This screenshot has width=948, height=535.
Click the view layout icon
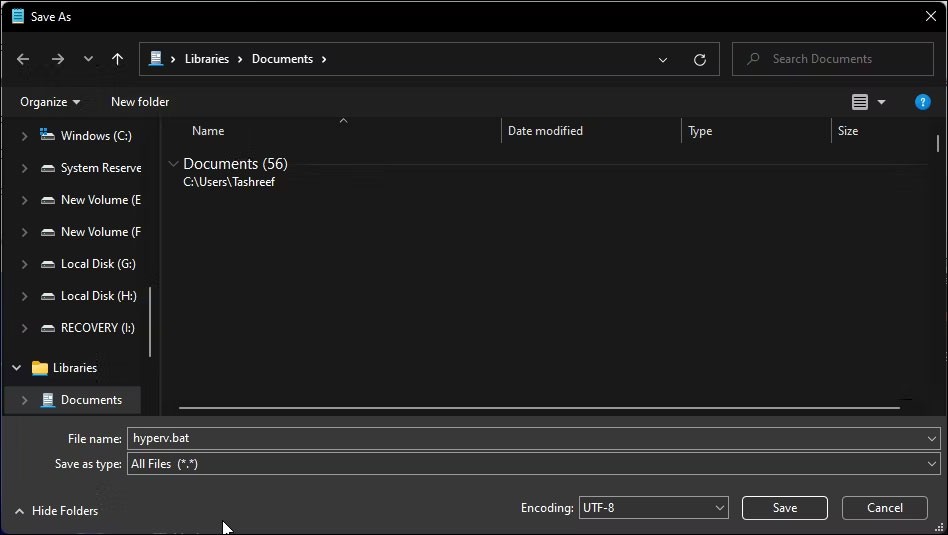click(860, 102)
